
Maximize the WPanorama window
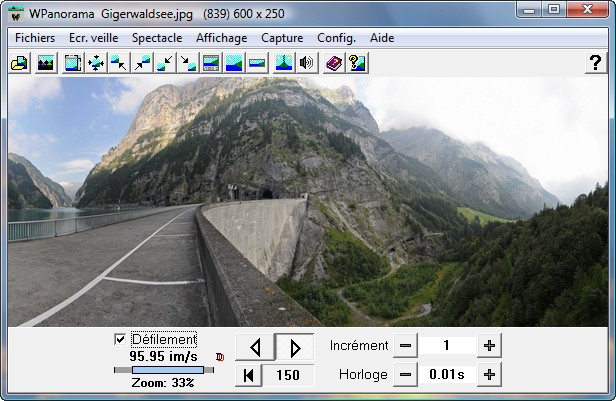(x=554, y=10)
